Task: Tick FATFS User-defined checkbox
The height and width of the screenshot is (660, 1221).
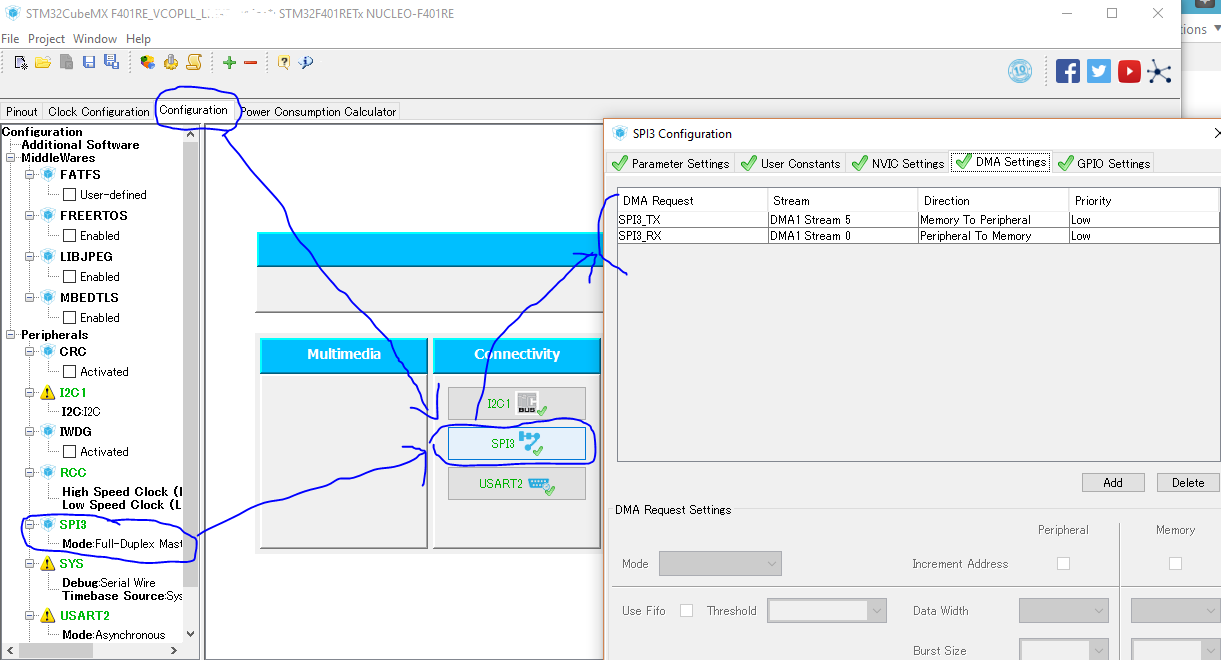Action: [x=70, y=195]
